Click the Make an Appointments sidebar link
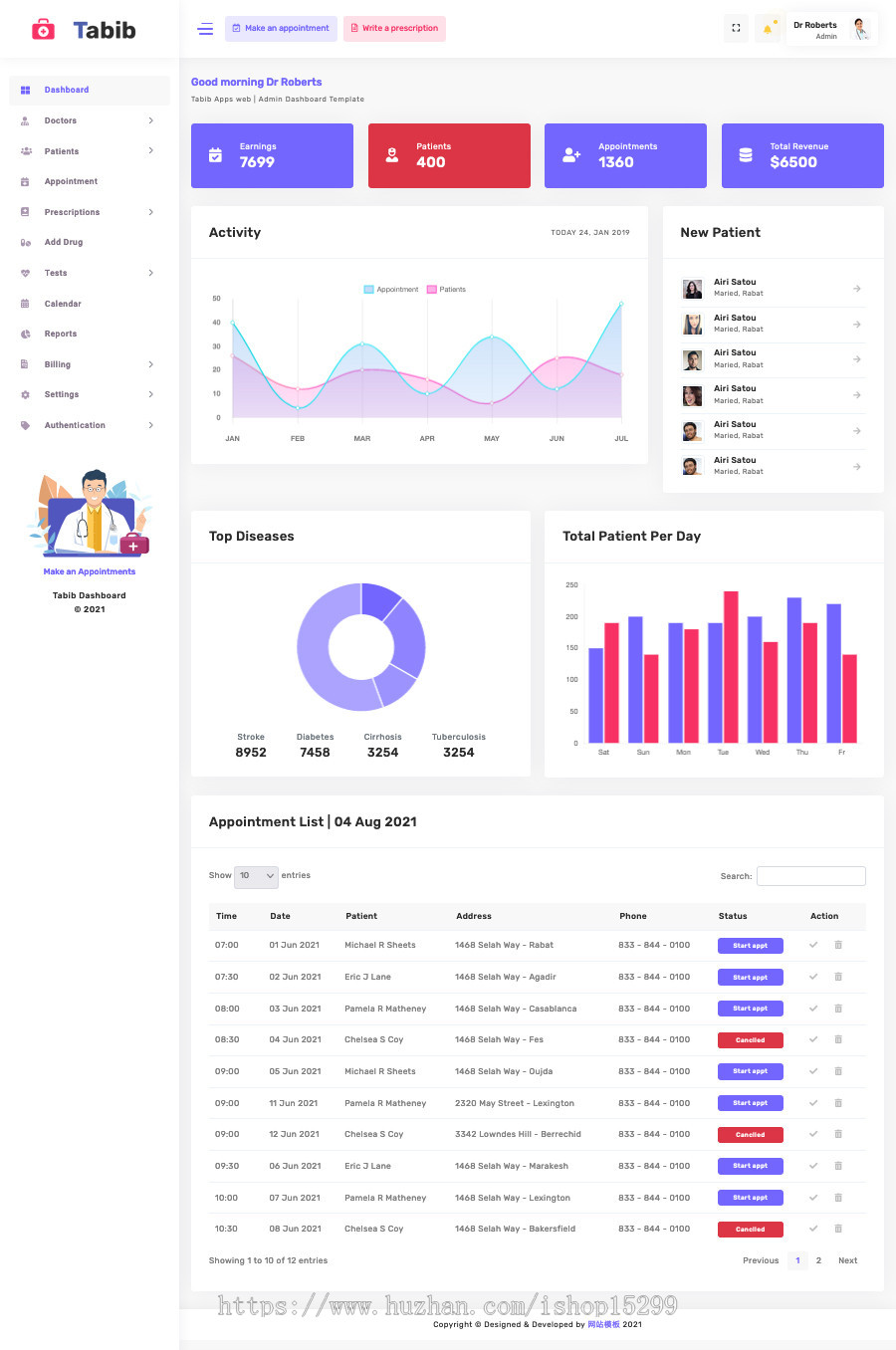896x1350 pixels. pyautogui.click(x=90, y=572)
